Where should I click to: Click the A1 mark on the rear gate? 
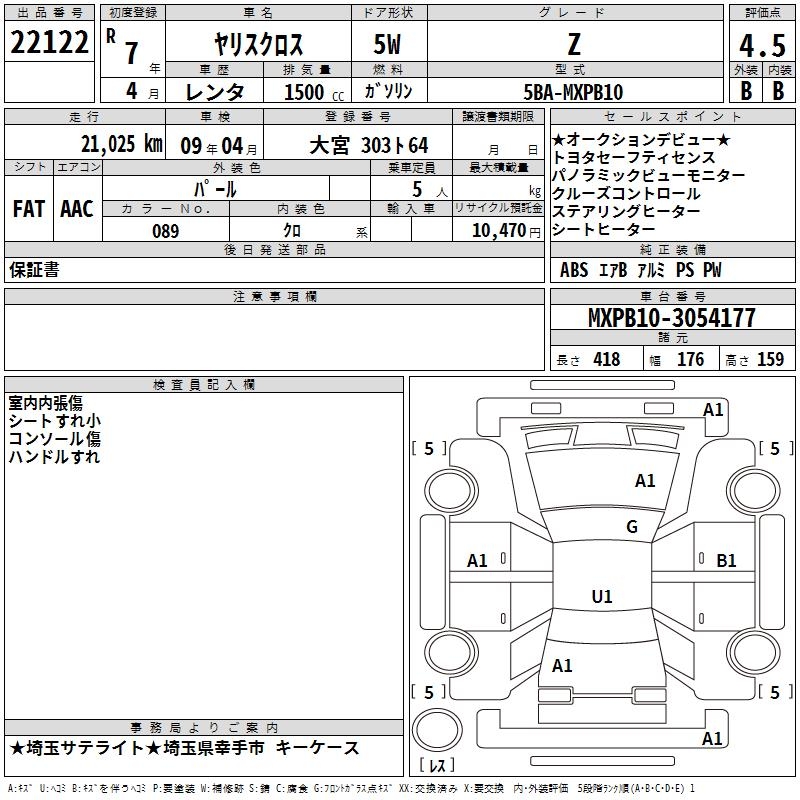coord(562,665)
